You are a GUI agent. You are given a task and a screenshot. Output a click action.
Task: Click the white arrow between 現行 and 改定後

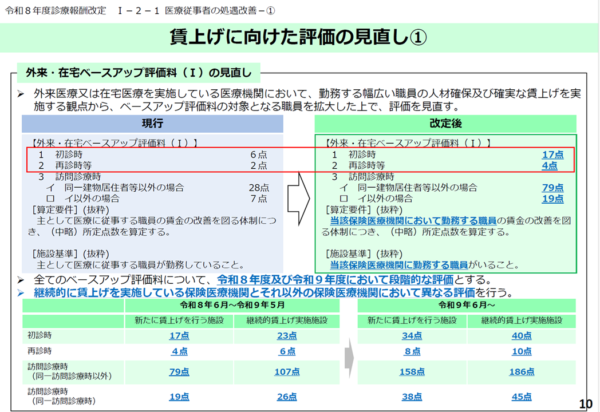click(x=300, y=186)
